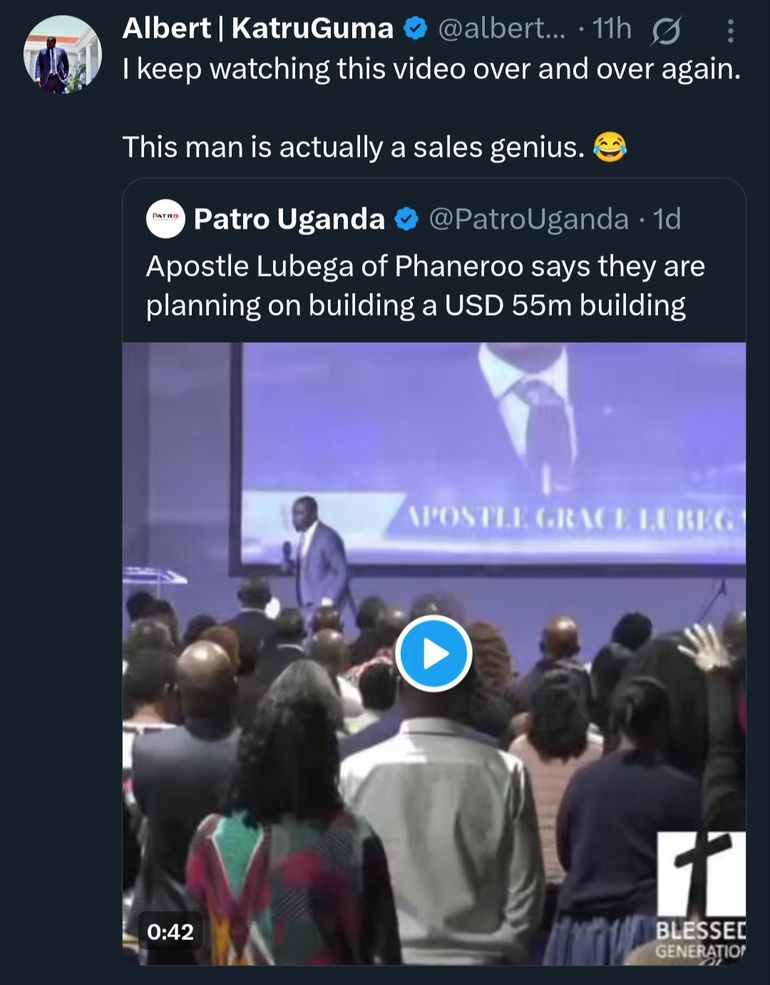Viewport: 770px width, 985px height.
Task: Tap the Grok slashed-circle icon
Action: tap(666, 31)
